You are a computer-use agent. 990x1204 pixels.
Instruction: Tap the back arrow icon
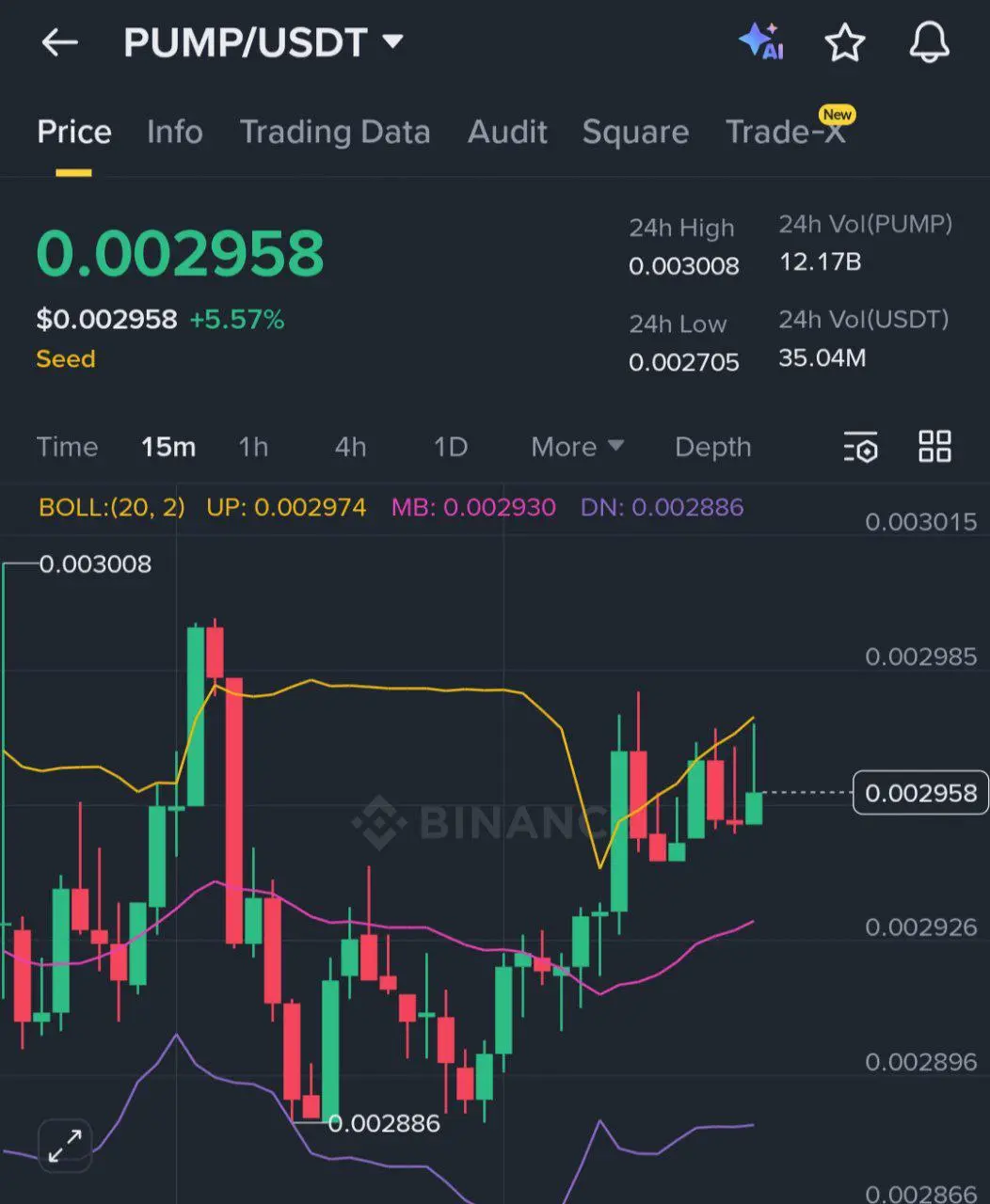click(x=59, y=42)
